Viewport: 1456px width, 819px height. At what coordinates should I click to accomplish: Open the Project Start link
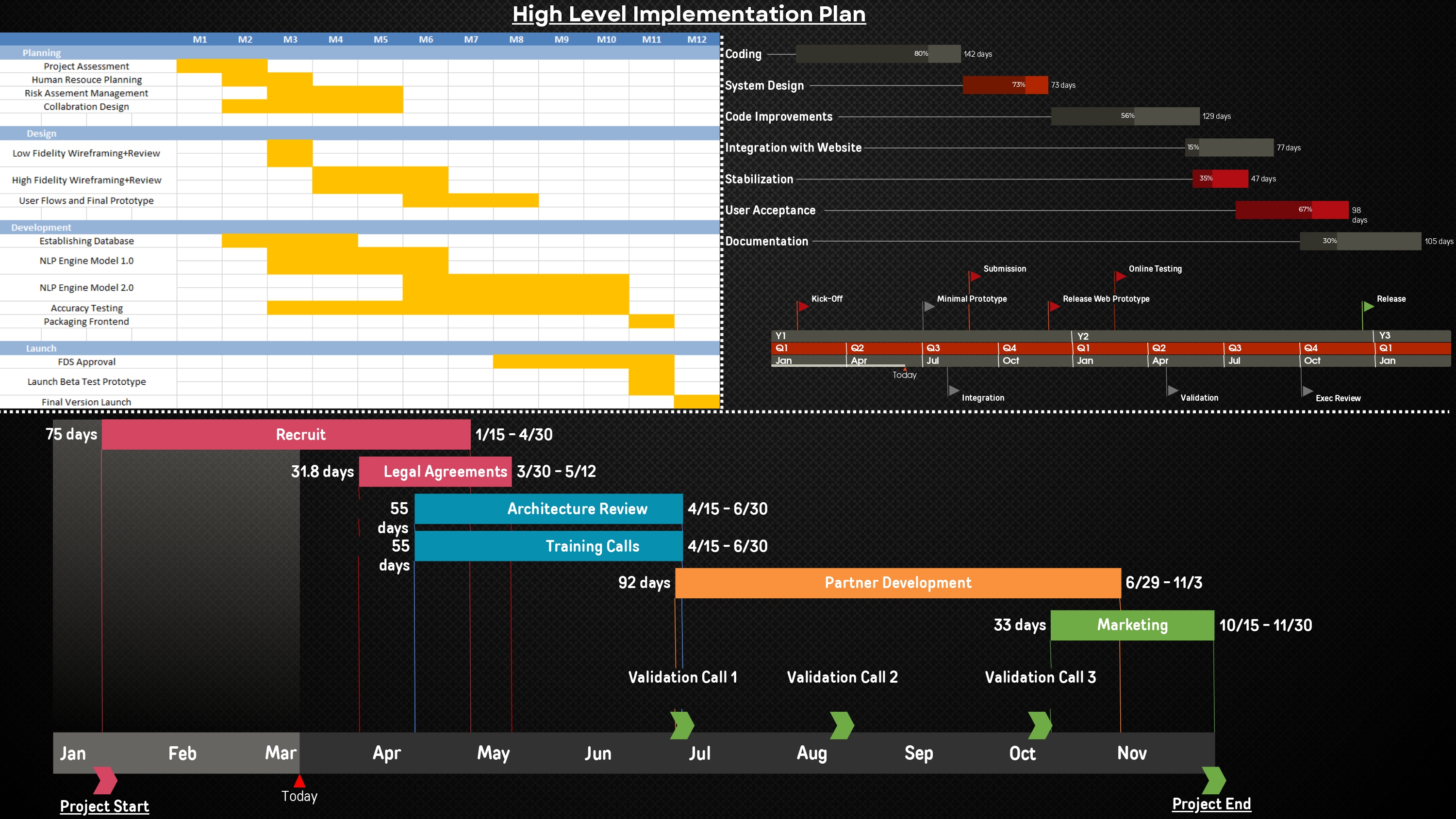click(x=104, y=806)
